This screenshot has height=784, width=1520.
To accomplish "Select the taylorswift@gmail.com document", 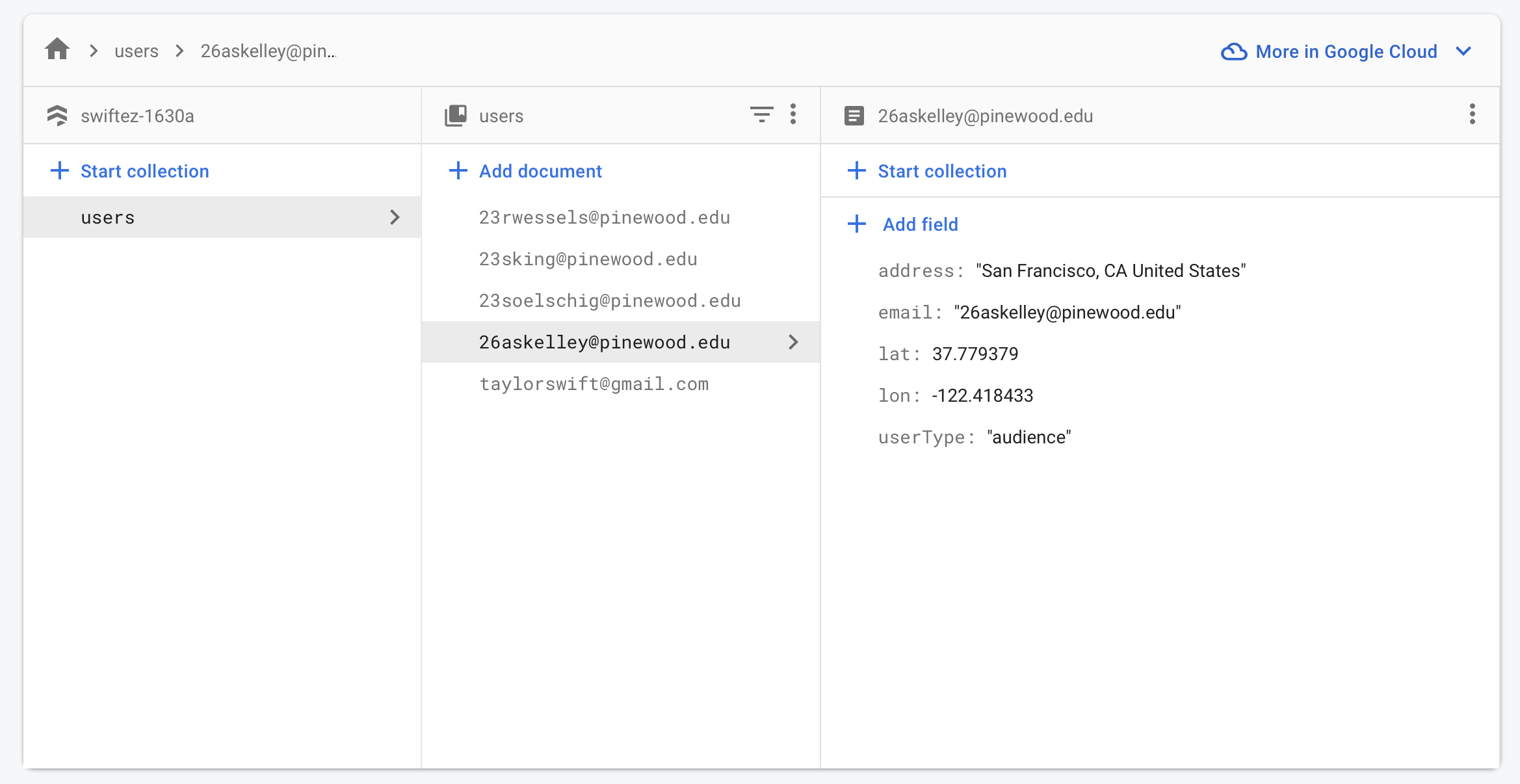I will tap(594, 384).
